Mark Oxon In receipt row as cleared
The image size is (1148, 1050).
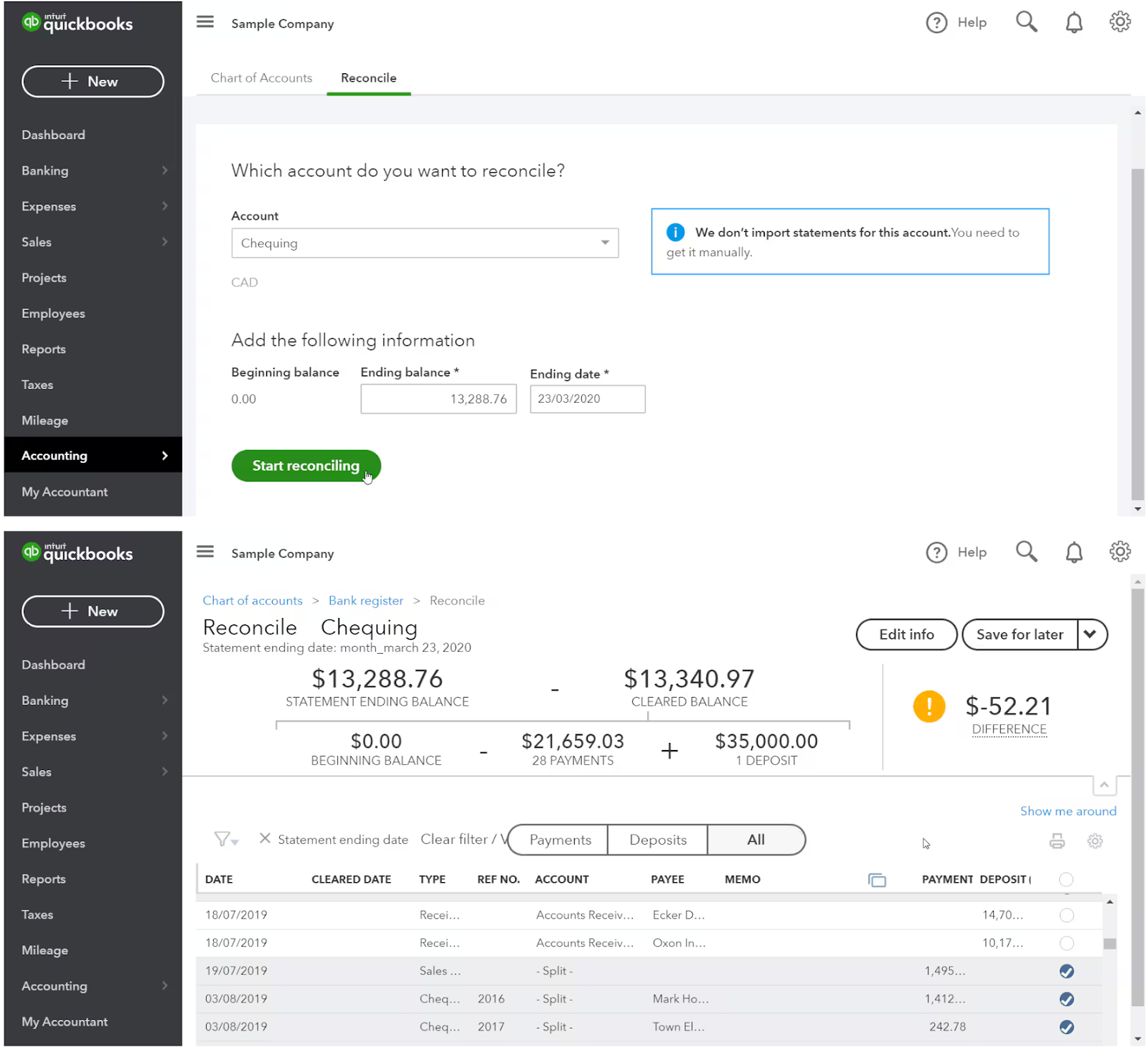(x=1067, y=944)
